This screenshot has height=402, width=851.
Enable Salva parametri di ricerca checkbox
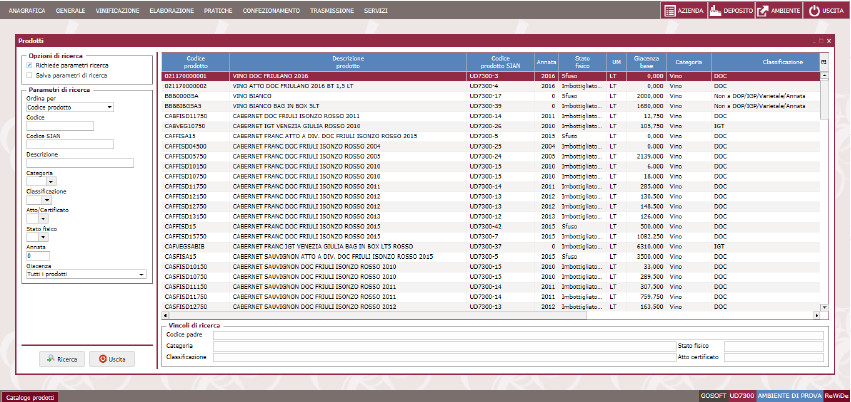29,75
